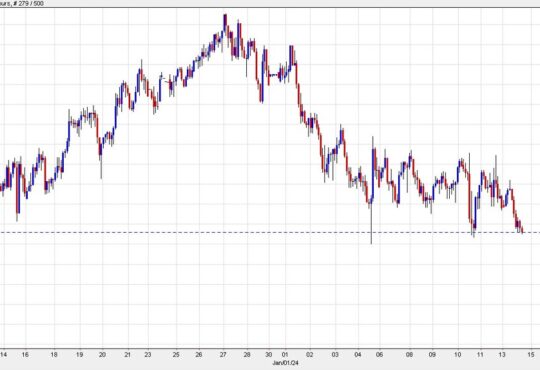Click the '10' date axis label
Viewport: 540px width, 370px height.
pyautogui.click(x=458, y=354)
